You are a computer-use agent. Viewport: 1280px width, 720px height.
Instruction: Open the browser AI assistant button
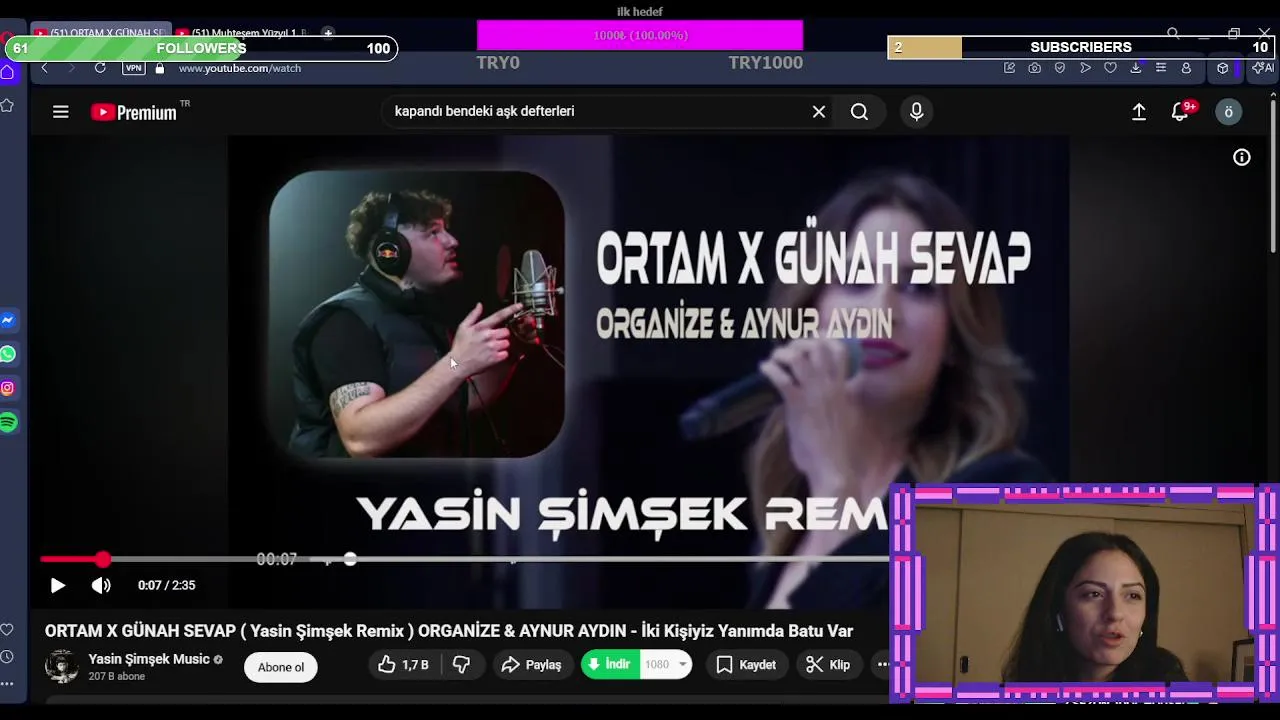(x=1263, y=68)
